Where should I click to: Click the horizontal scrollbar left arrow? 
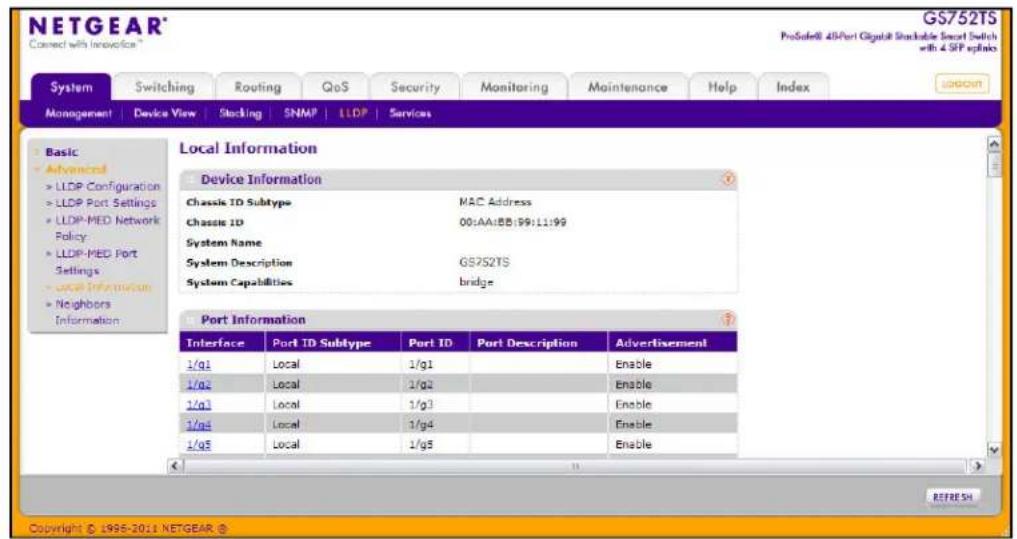[x=174, y=466]
